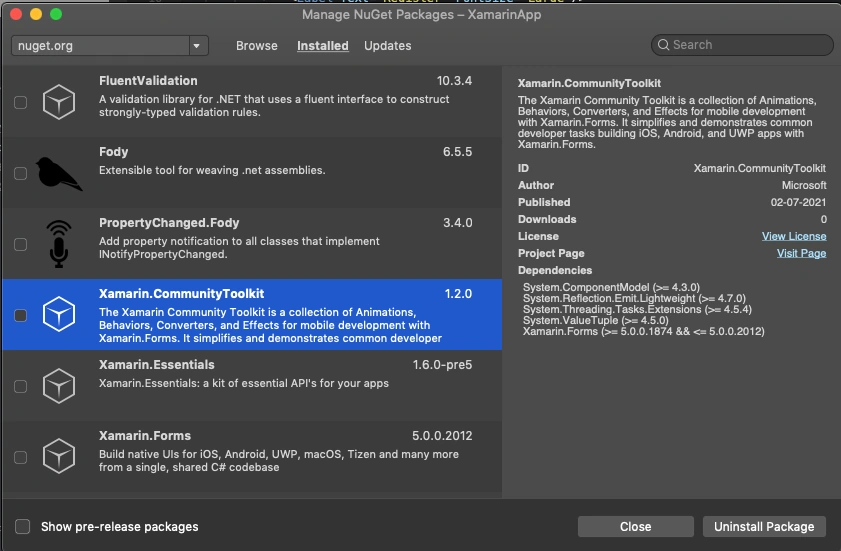Open the nuget.org source dropdown arrow
Screen dimensions: 841x551
click(x=197, y=46)
